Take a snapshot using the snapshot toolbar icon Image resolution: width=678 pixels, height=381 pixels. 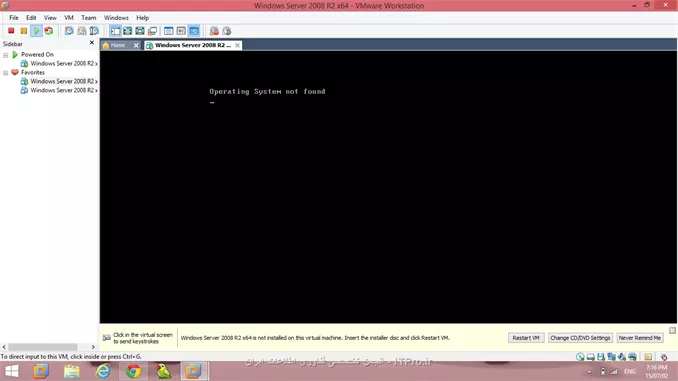[69, 31]
